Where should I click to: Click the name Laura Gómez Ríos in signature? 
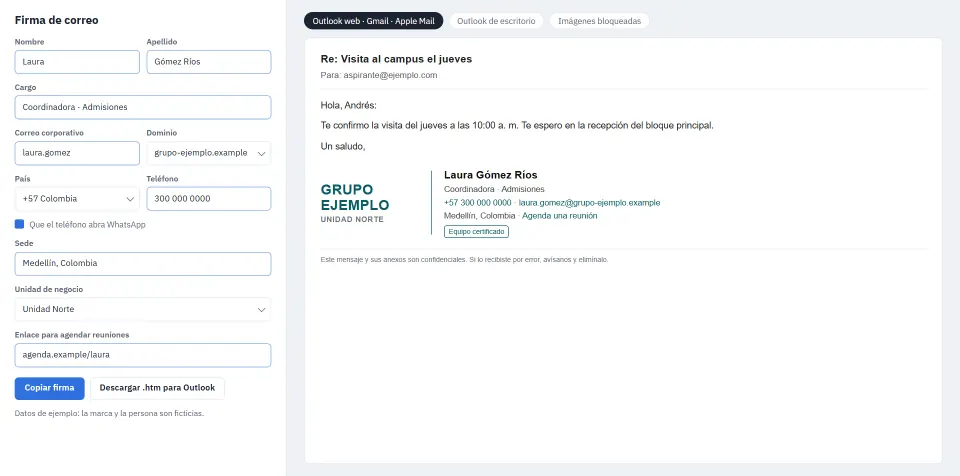[490, 175]
